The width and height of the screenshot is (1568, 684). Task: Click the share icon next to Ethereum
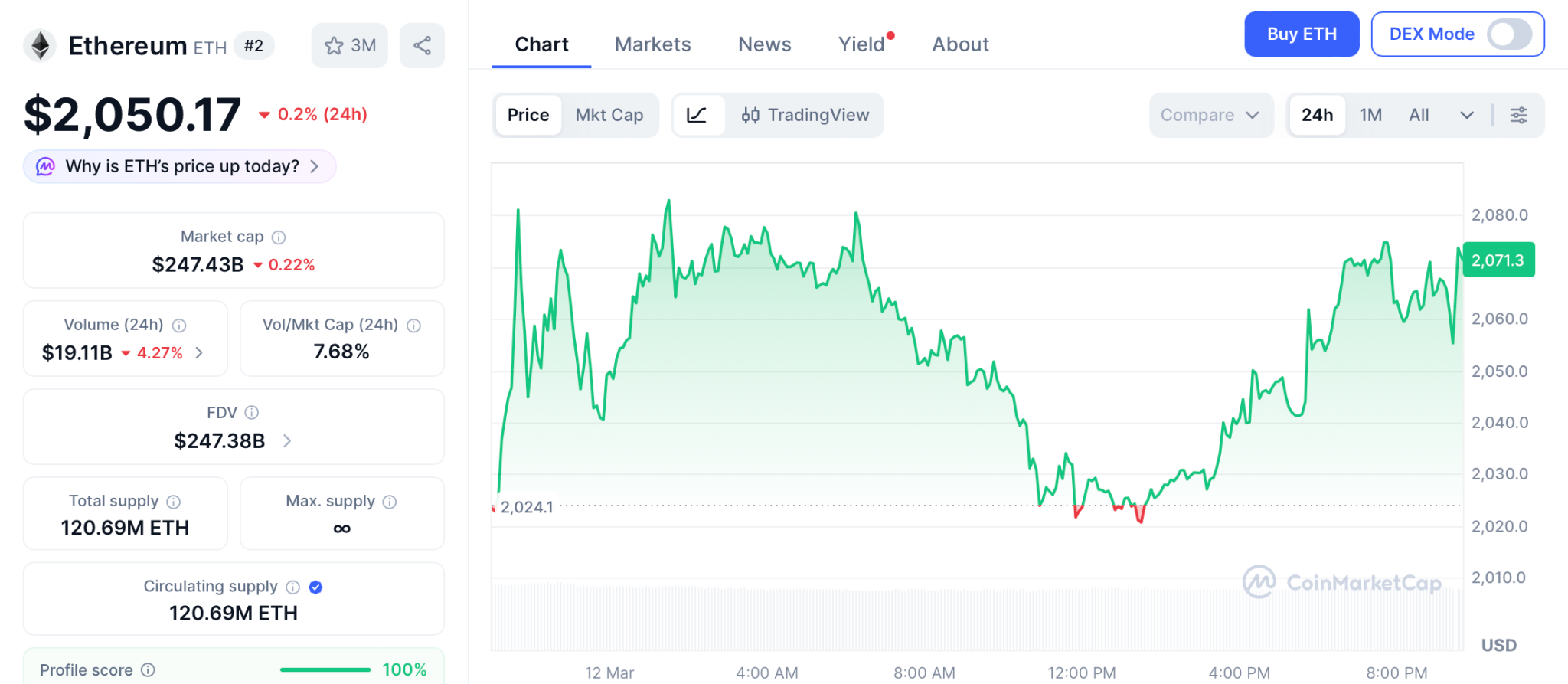click(422, 46)
